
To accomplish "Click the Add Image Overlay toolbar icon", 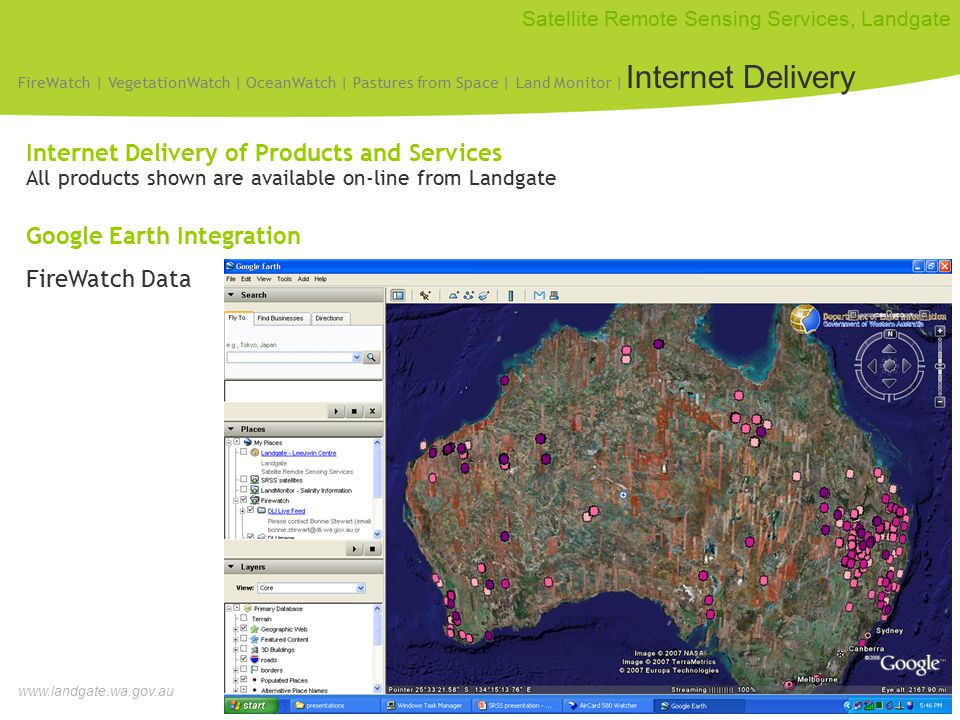I will pyautogui.click(x=484, y=296).
